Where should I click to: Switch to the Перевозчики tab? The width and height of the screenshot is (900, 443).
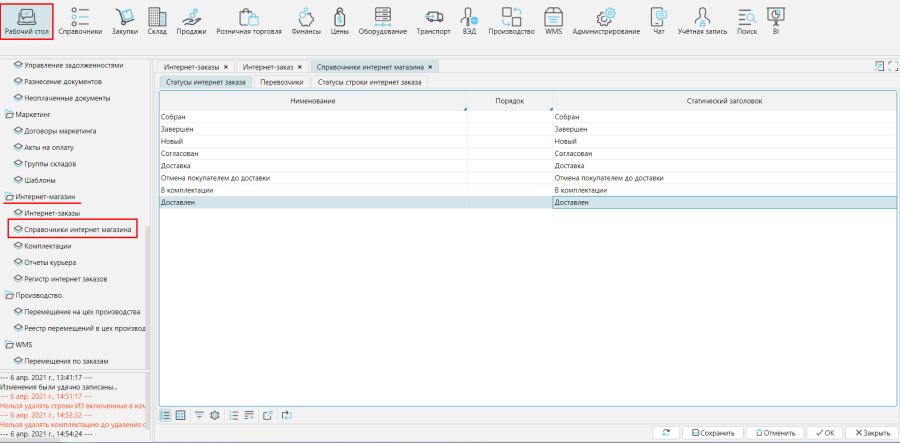(282, 82)
